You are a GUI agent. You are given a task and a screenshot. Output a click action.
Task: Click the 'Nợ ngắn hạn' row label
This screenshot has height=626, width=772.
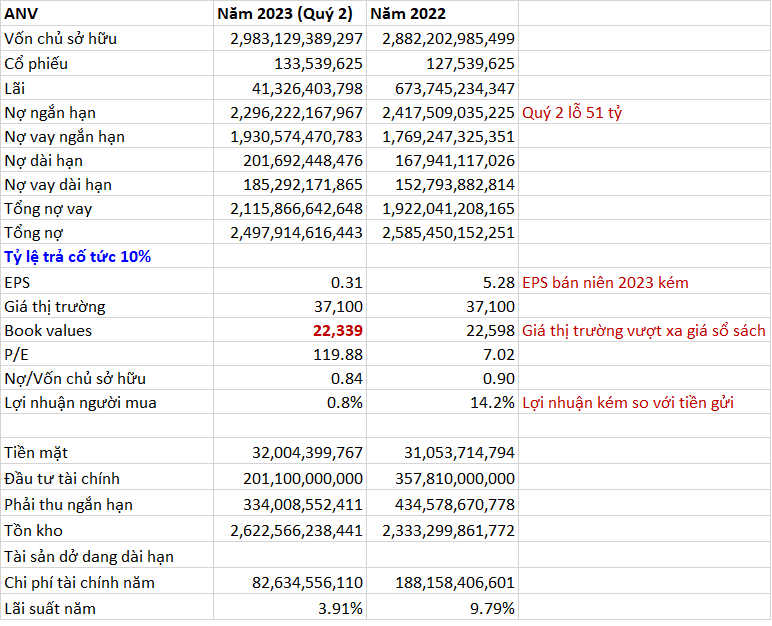tap(50, 113)
